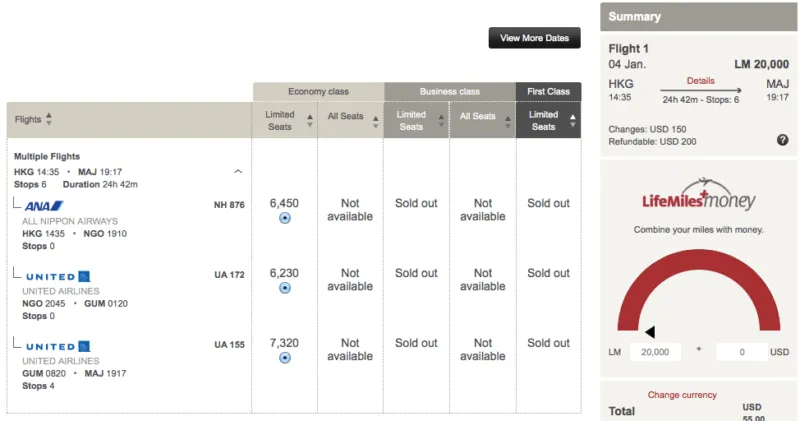Viewport: 800px width, 421px height.
Task: Click the USD 0 amount input field
Action: [x=742, y=352]
